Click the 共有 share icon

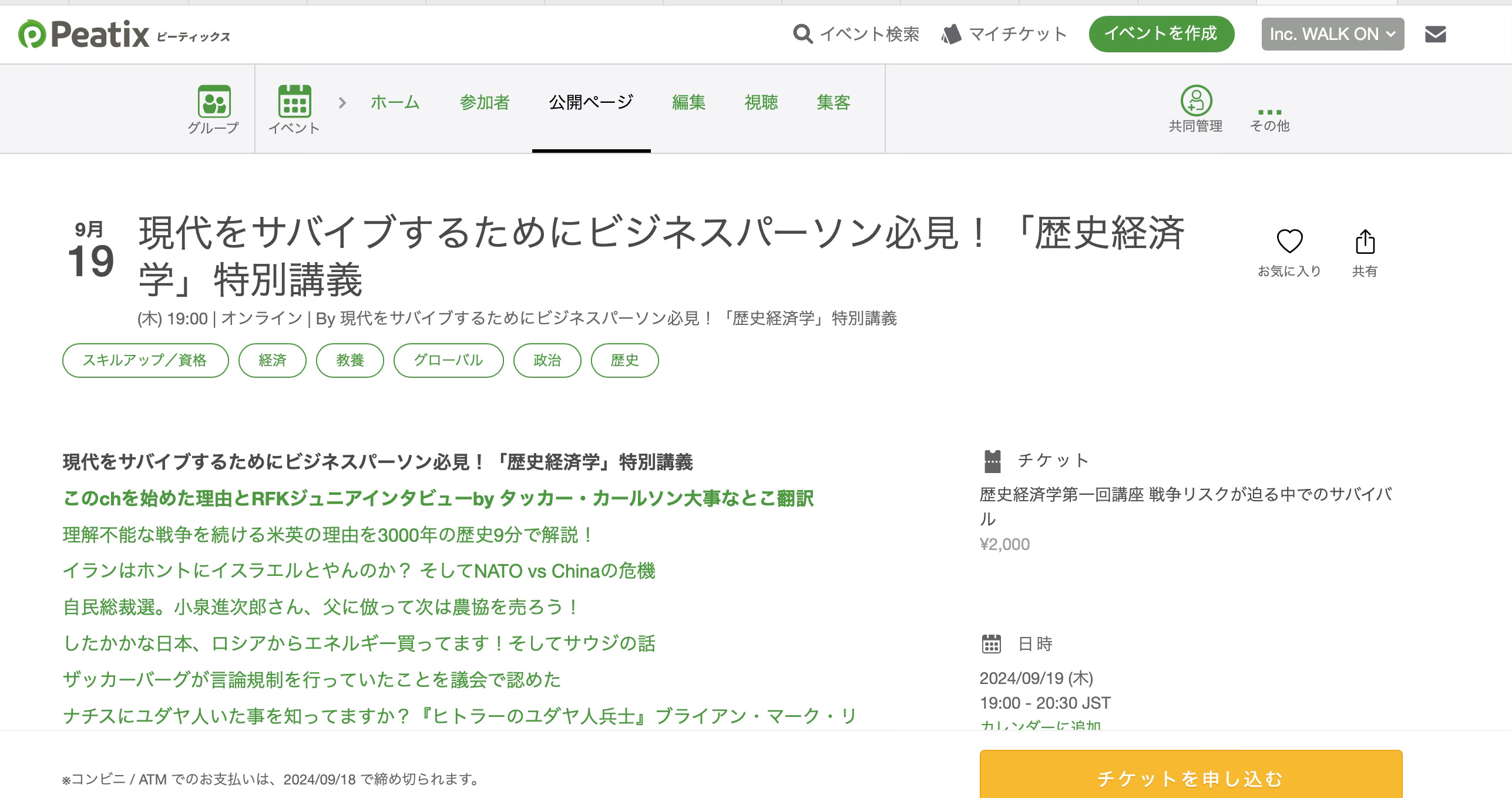pyautogui.click(x=1365, y=242)
